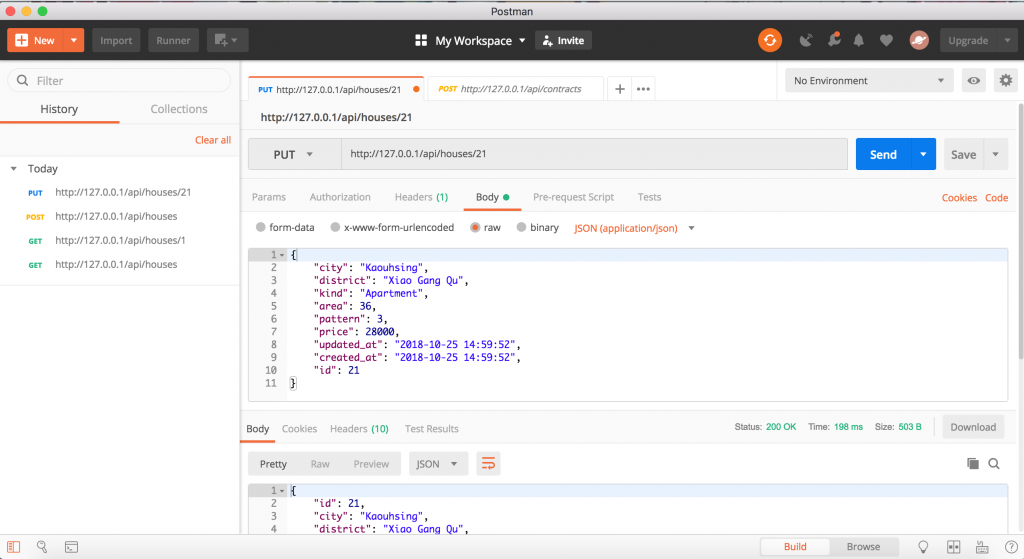Click the workspace grid icon
The width and height of the screenshot is (1024, 559).
pyautogui.click(x=421, y=40)
